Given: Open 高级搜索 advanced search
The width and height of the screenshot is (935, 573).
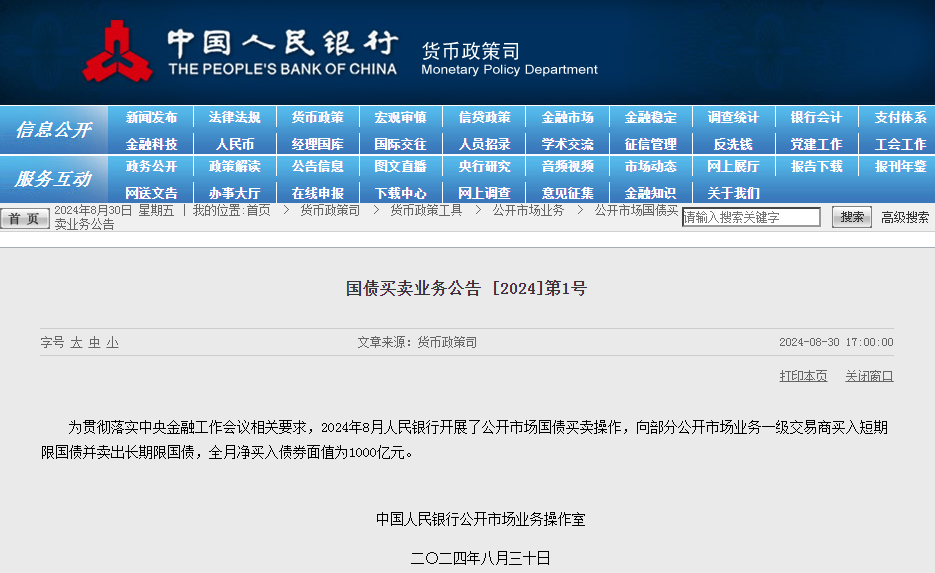Looking at the screenshot, I should pyautogui.click(x=905, y=218).
